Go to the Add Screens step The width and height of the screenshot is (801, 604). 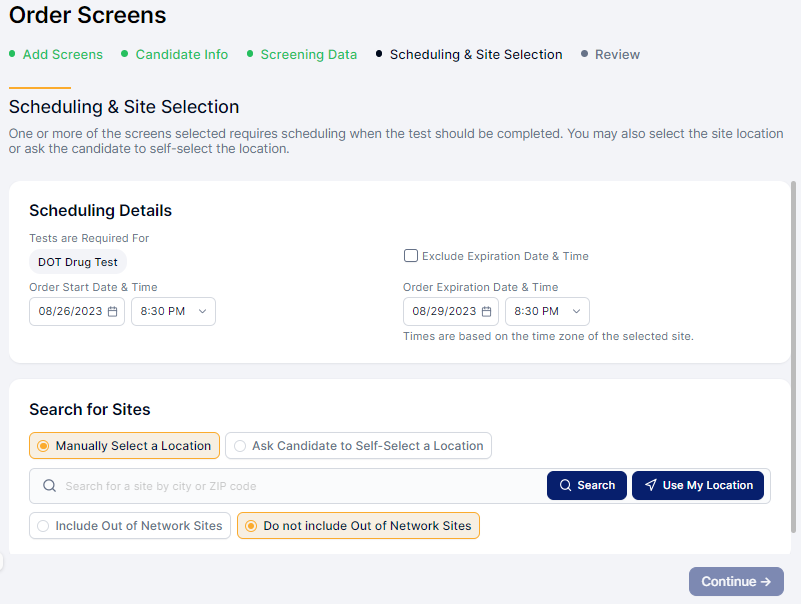[x=62, y=55]
